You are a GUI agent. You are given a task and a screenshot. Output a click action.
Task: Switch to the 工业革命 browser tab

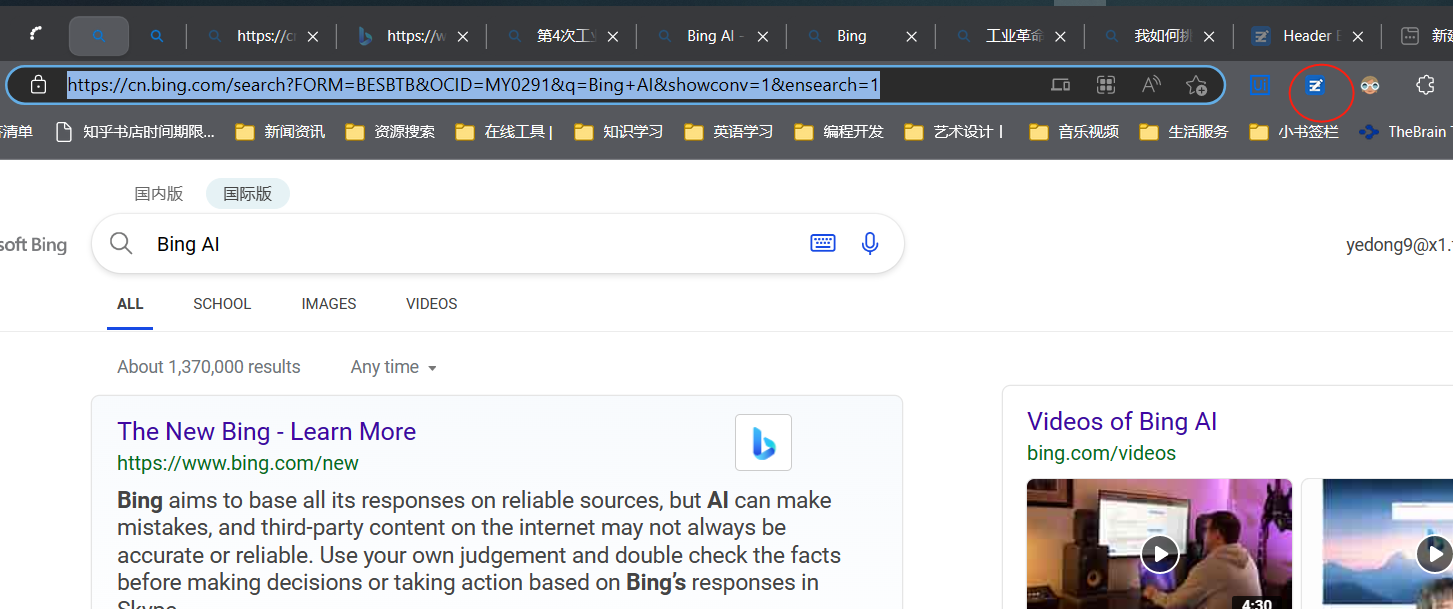[x=1011, y=36]
